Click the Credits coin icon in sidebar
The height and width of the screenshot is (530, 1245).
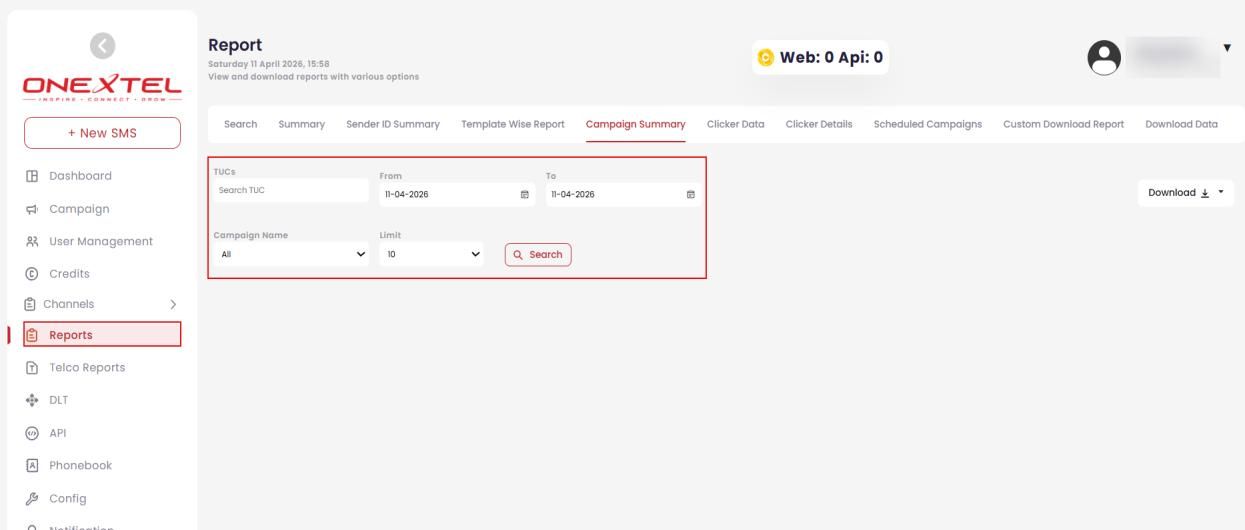click(31, 274)
